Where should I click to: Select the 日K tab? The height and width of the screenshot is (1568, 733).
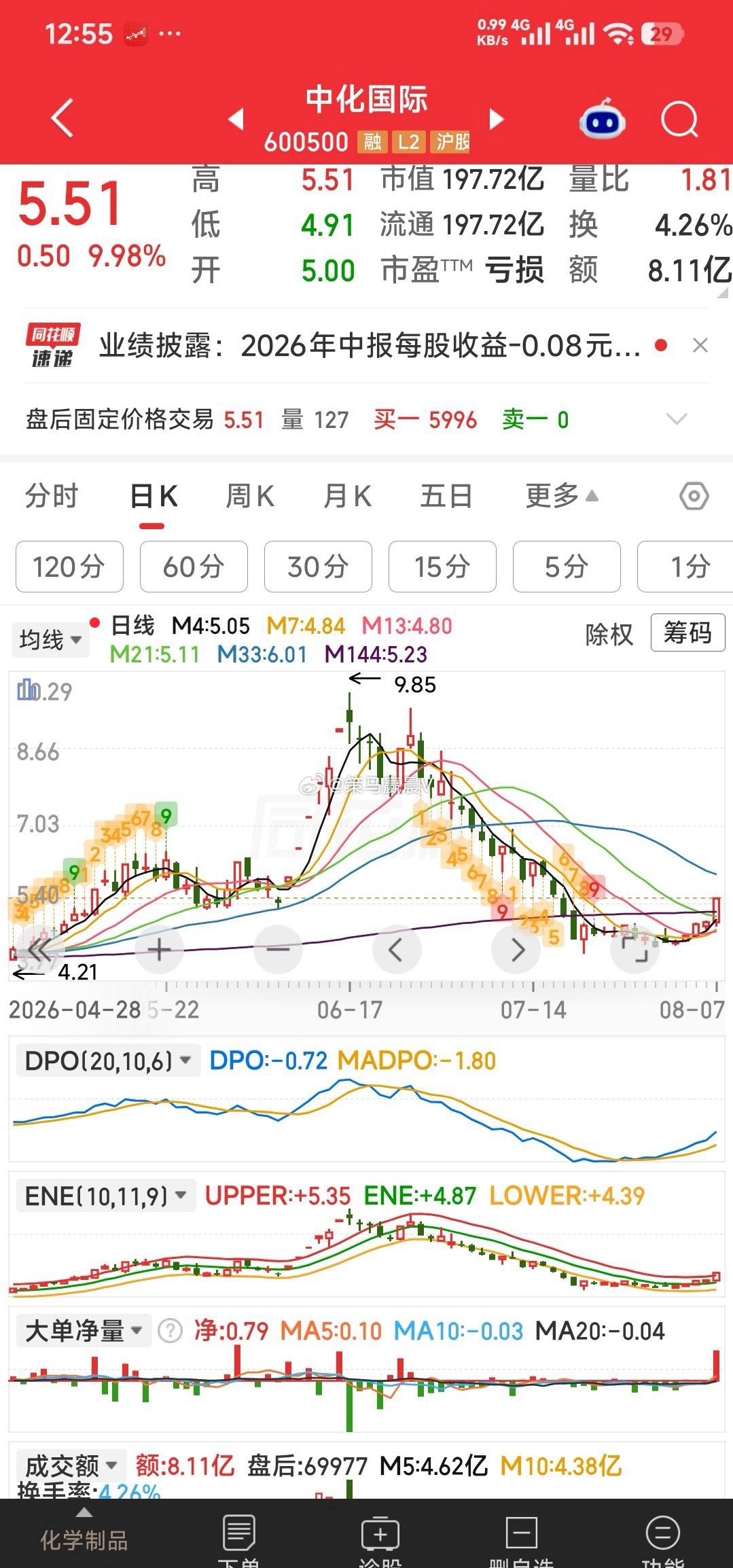tap(154, 496)
